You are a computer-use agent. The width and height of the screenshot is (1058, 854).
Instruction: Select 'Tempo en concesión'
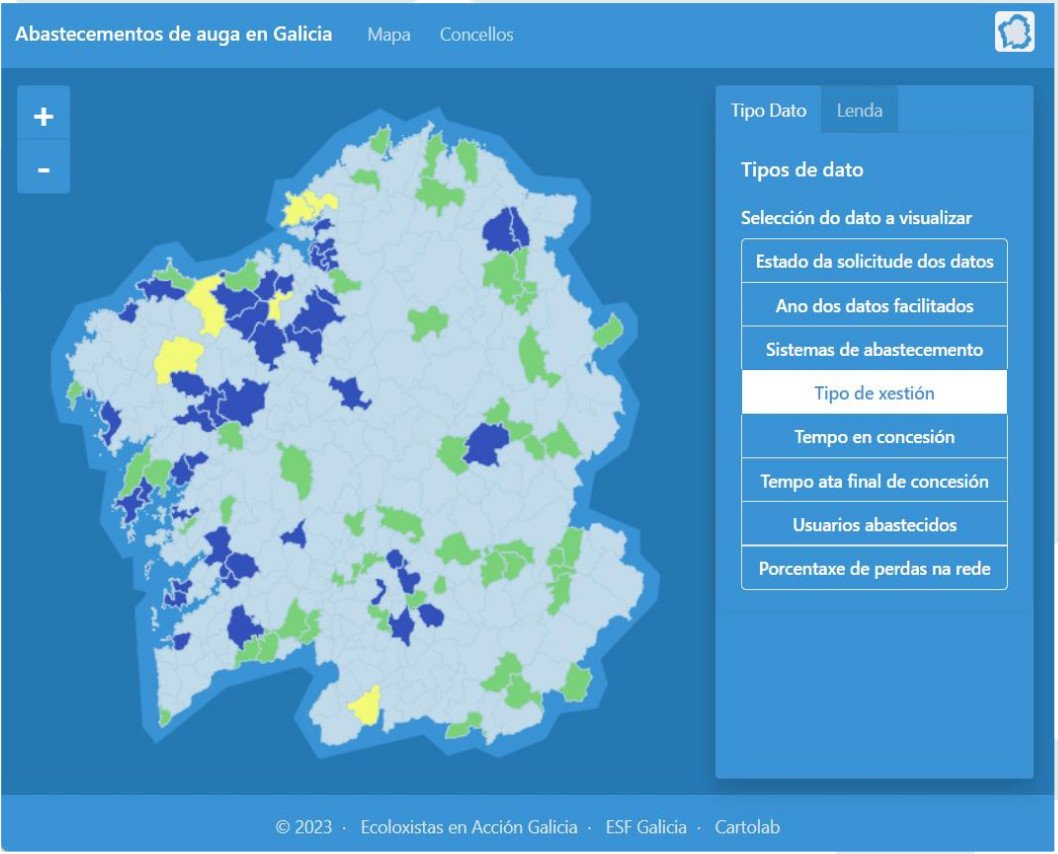[873, 436]
